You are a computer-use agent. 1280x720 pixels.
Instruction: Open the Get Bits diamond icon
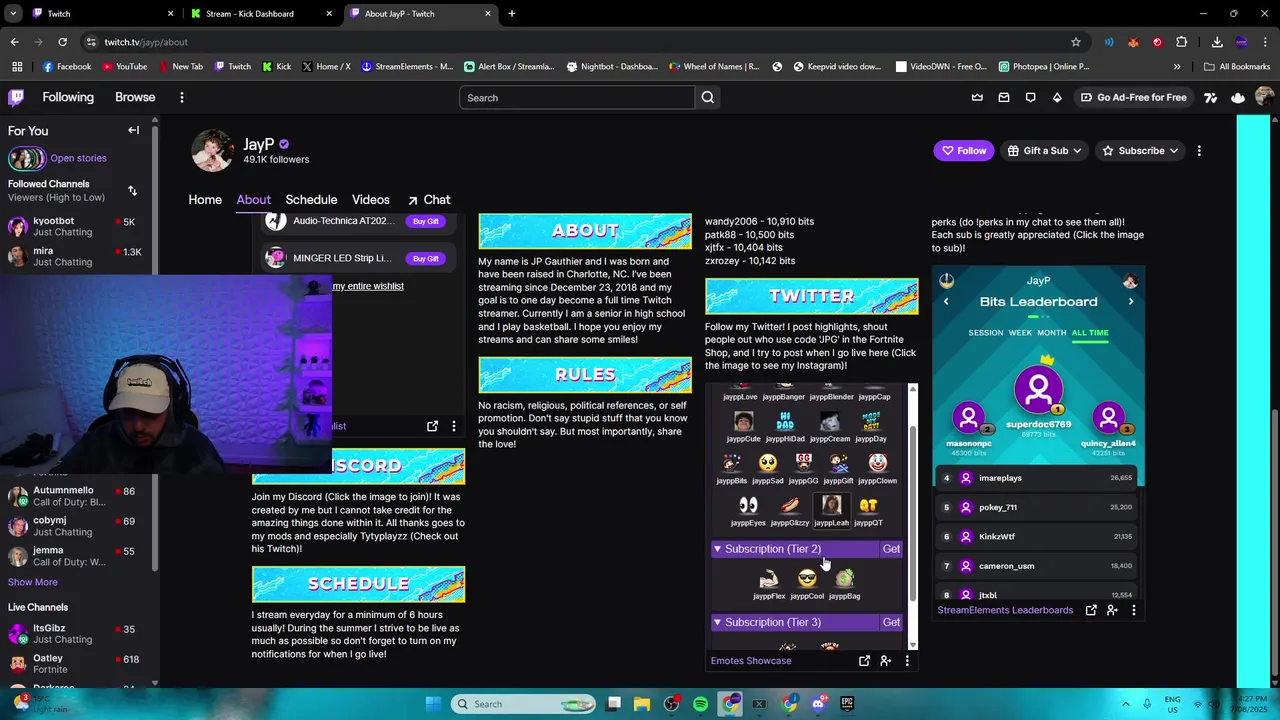click(1057, 97)
